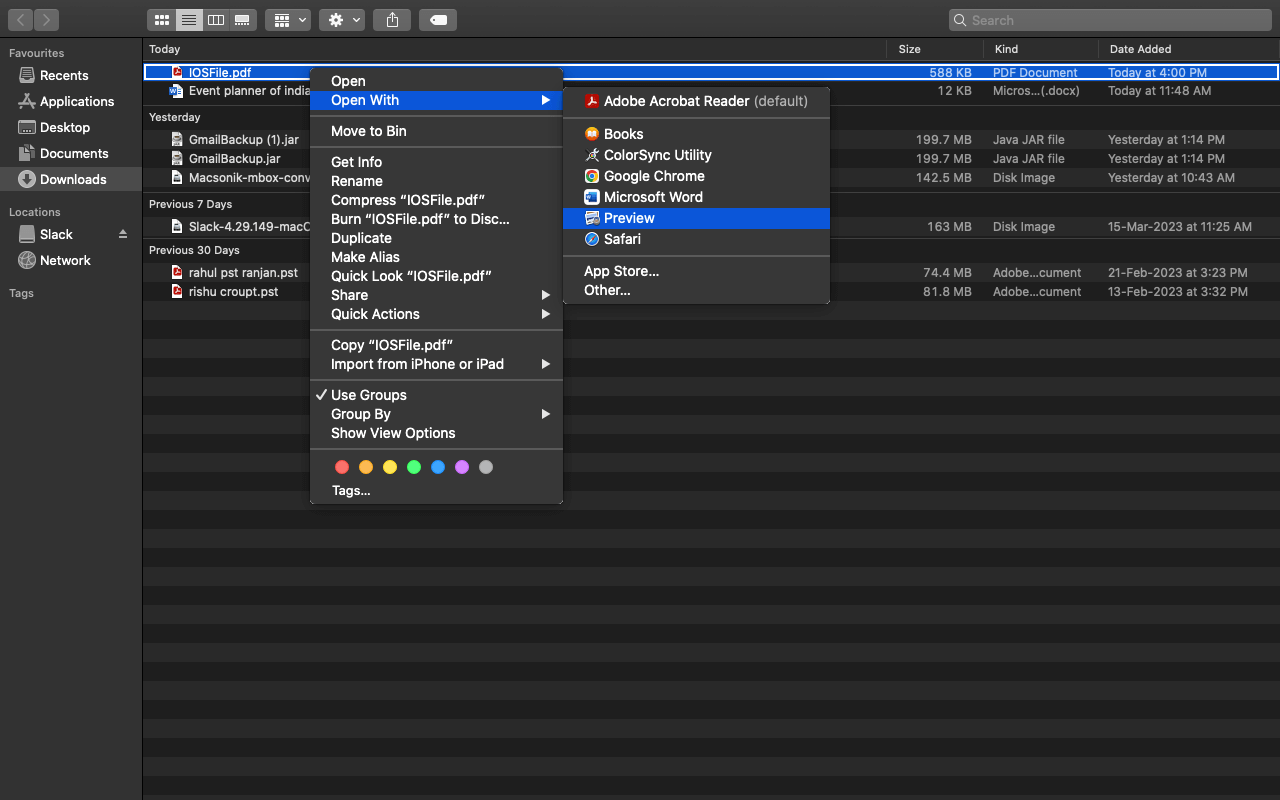Go back with the toolbar back arrow
This screenshot has width=1280, height=800.
tap(21, 20)
